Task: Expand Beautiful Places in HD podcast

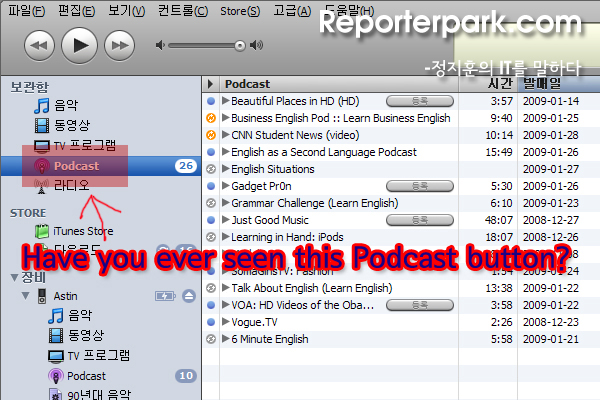Action: point(226,101)
